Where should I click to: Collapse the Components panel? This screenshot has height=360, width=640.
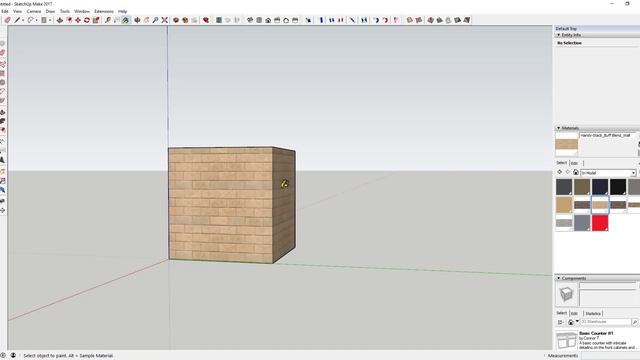point(558,278)
